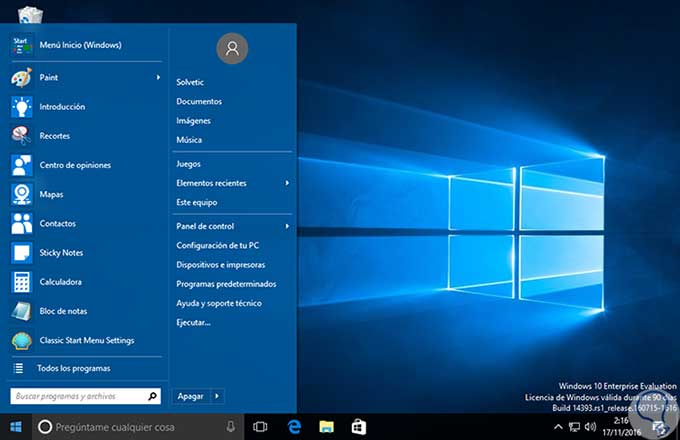Click the Menú Inicio (Windows) icon
This screenshot has height=440, width=680.
click(22, 45)
